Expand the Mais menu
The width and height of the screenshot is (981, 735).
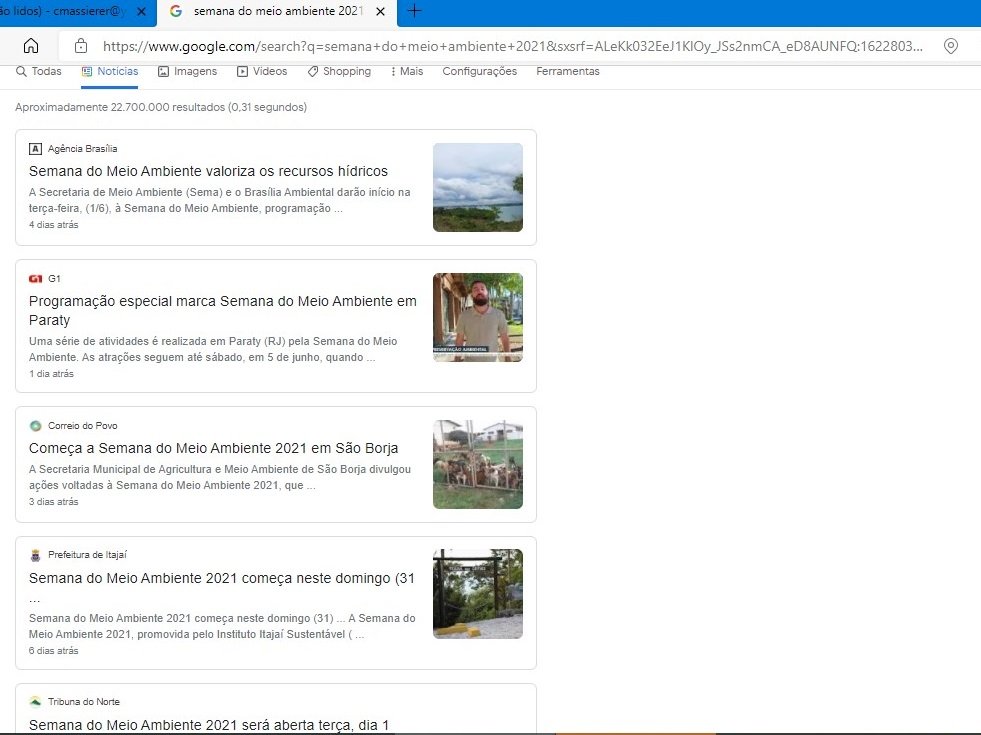tap(407, 71)
